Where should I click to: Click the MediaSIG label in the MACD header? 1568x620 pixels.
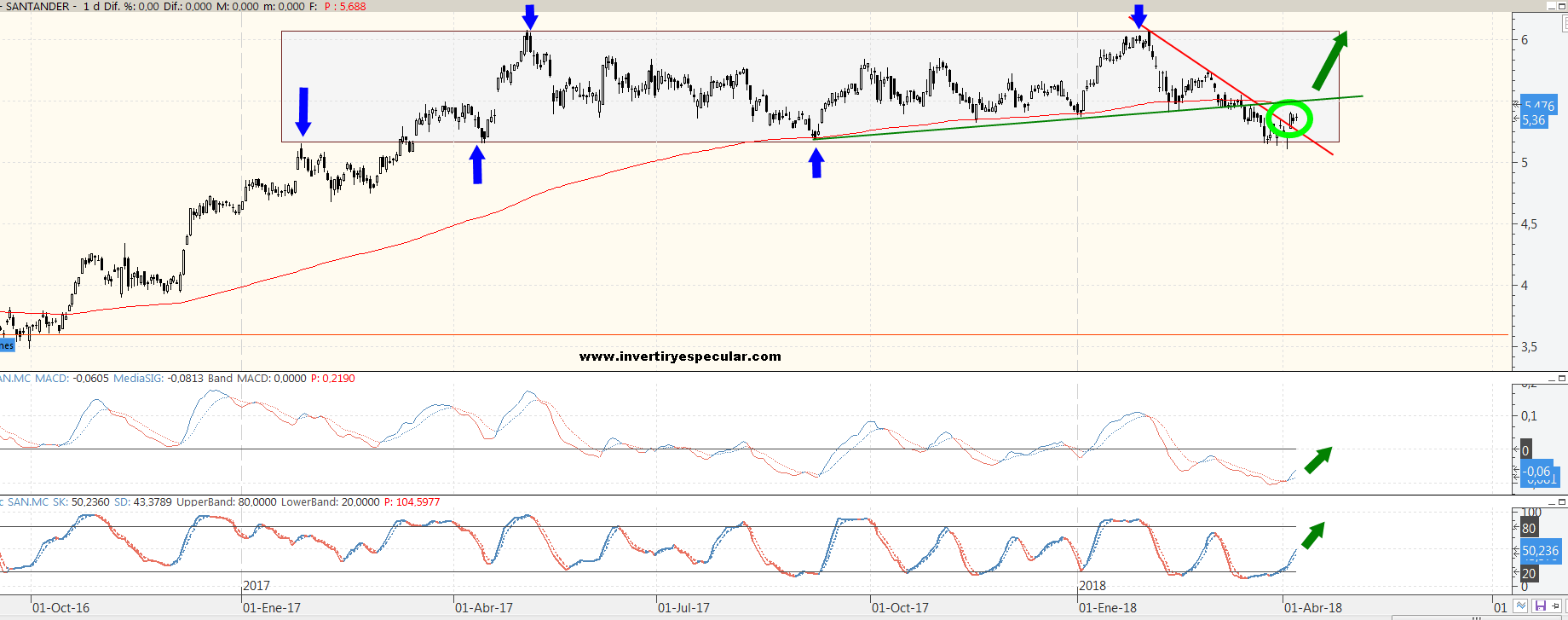click(x=137, y=378)
